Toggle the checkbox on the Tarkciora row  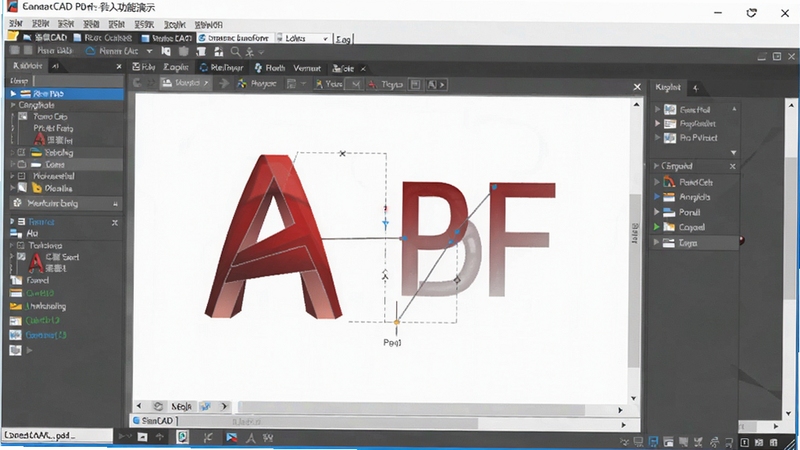[x=21, y=245]
